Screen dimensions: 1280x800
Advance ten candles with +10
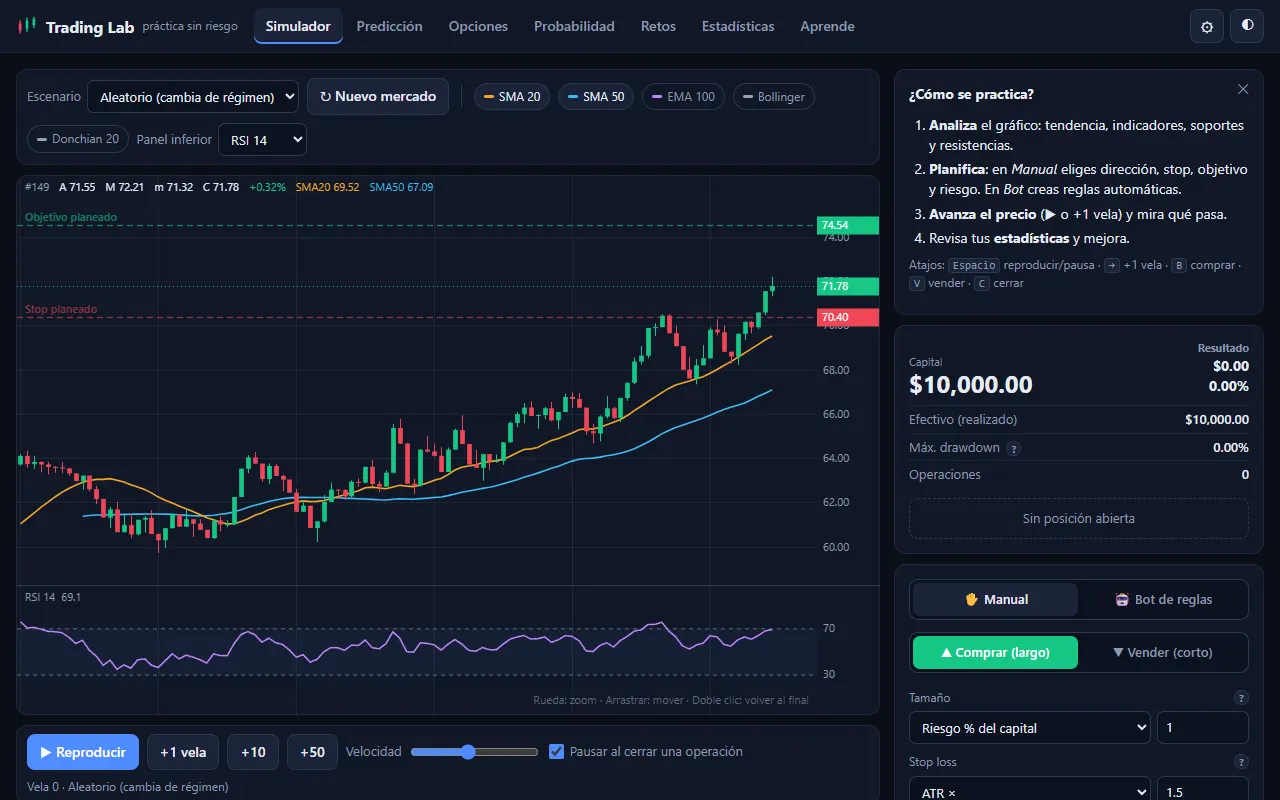(x=253, y=752)
